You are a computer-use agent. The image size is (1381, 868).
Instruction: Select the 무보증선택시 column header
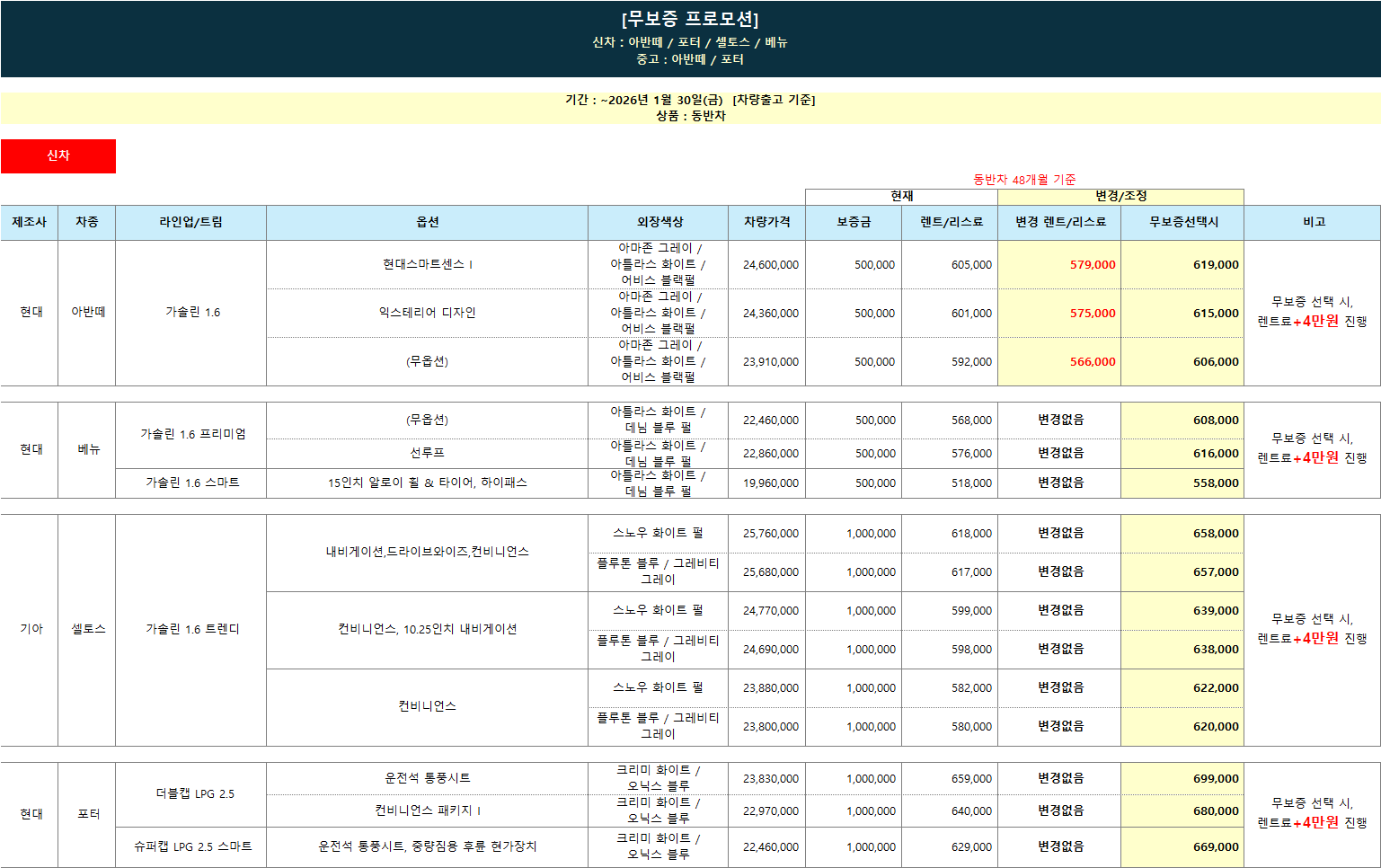1183,222
